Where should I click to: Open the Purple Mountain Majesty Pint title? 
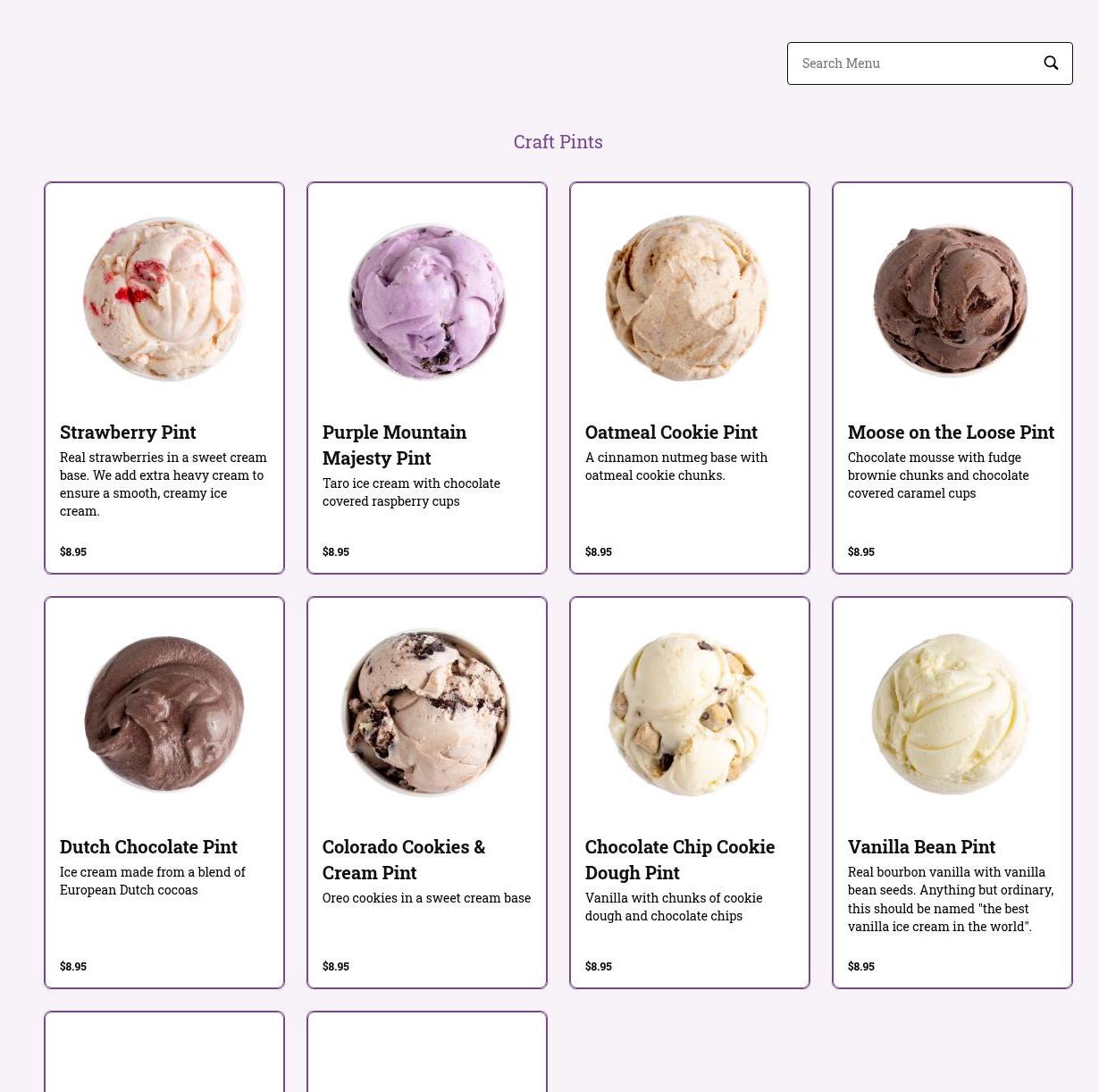pyautogui.click(x=394, y=445)
